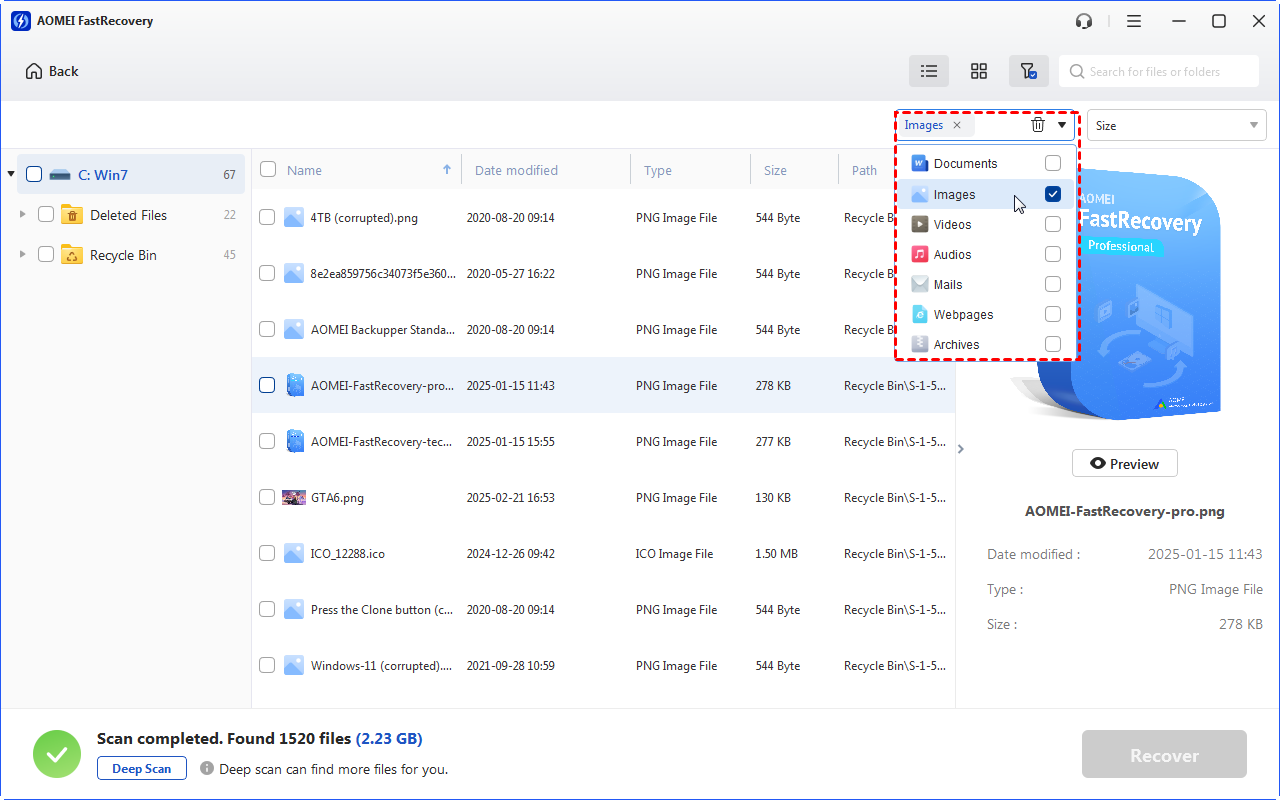1280x800 pixels.
Task: Click the 4TB (corrupted).png file icon
Action: tap(293, 217)
